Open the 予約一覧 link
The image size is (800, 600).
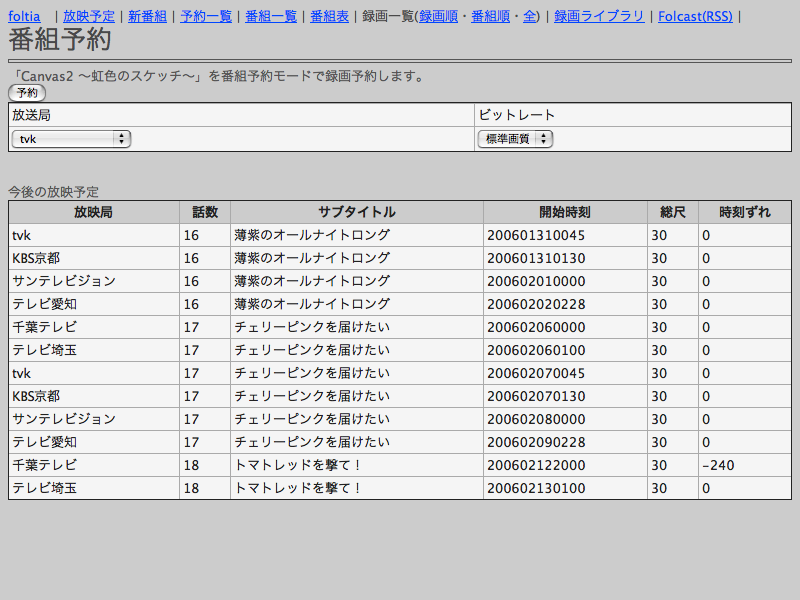(206, 16)
